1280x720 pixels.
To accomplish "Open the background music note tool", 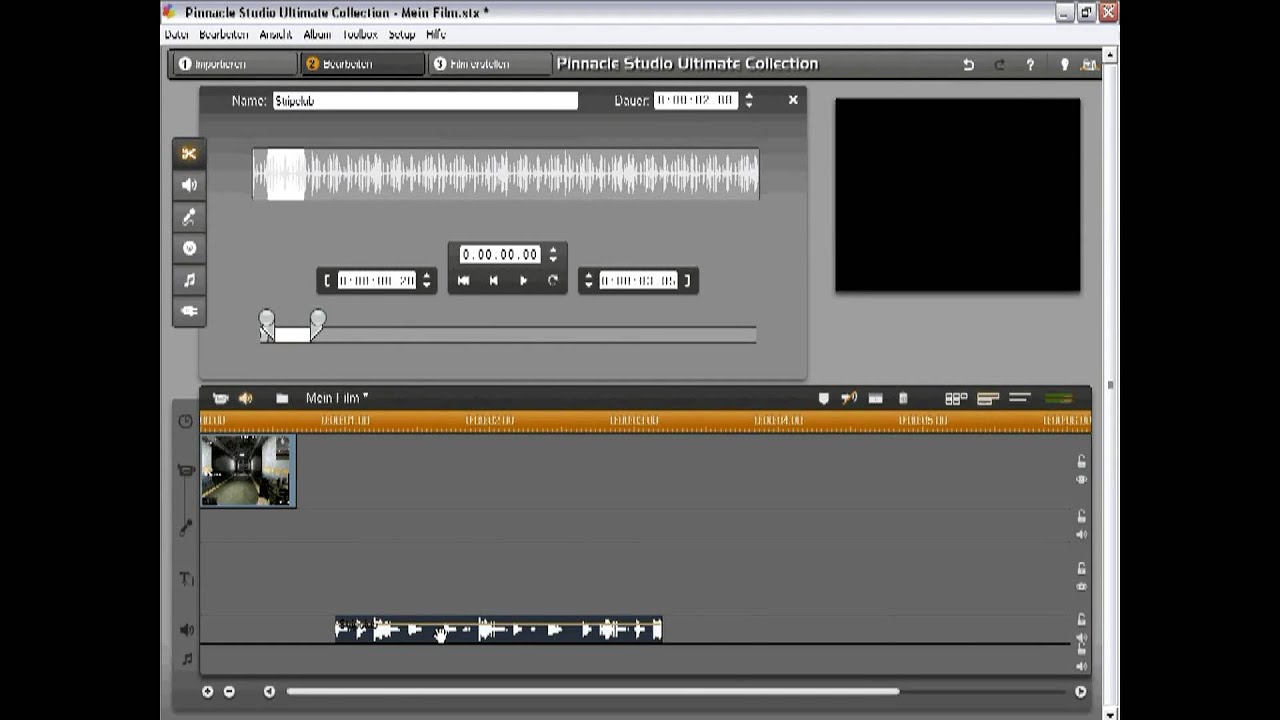I will pos(189,280).
